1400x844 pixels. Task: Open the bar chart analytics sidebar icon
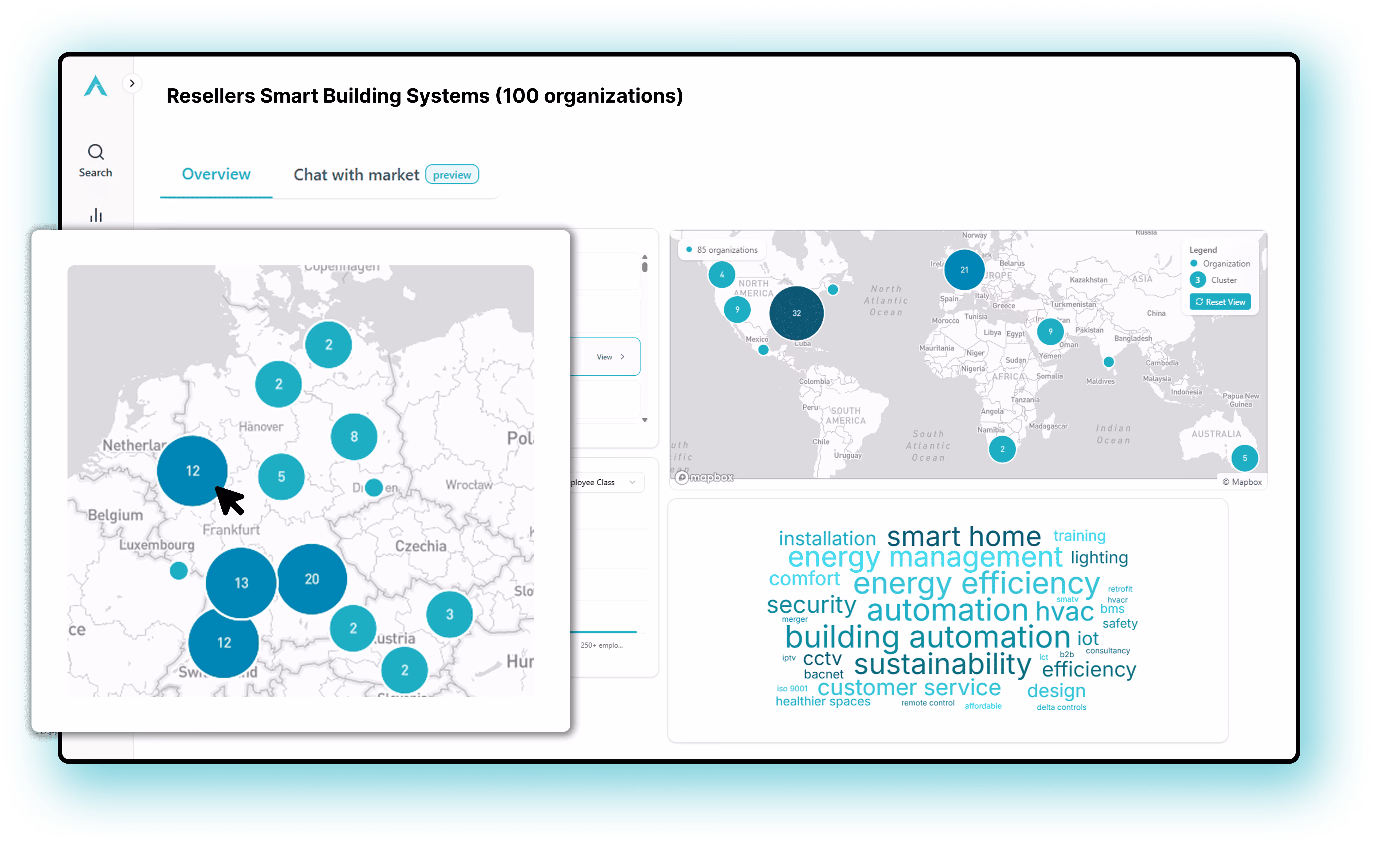pyautogui.click(x=96, y=215)
